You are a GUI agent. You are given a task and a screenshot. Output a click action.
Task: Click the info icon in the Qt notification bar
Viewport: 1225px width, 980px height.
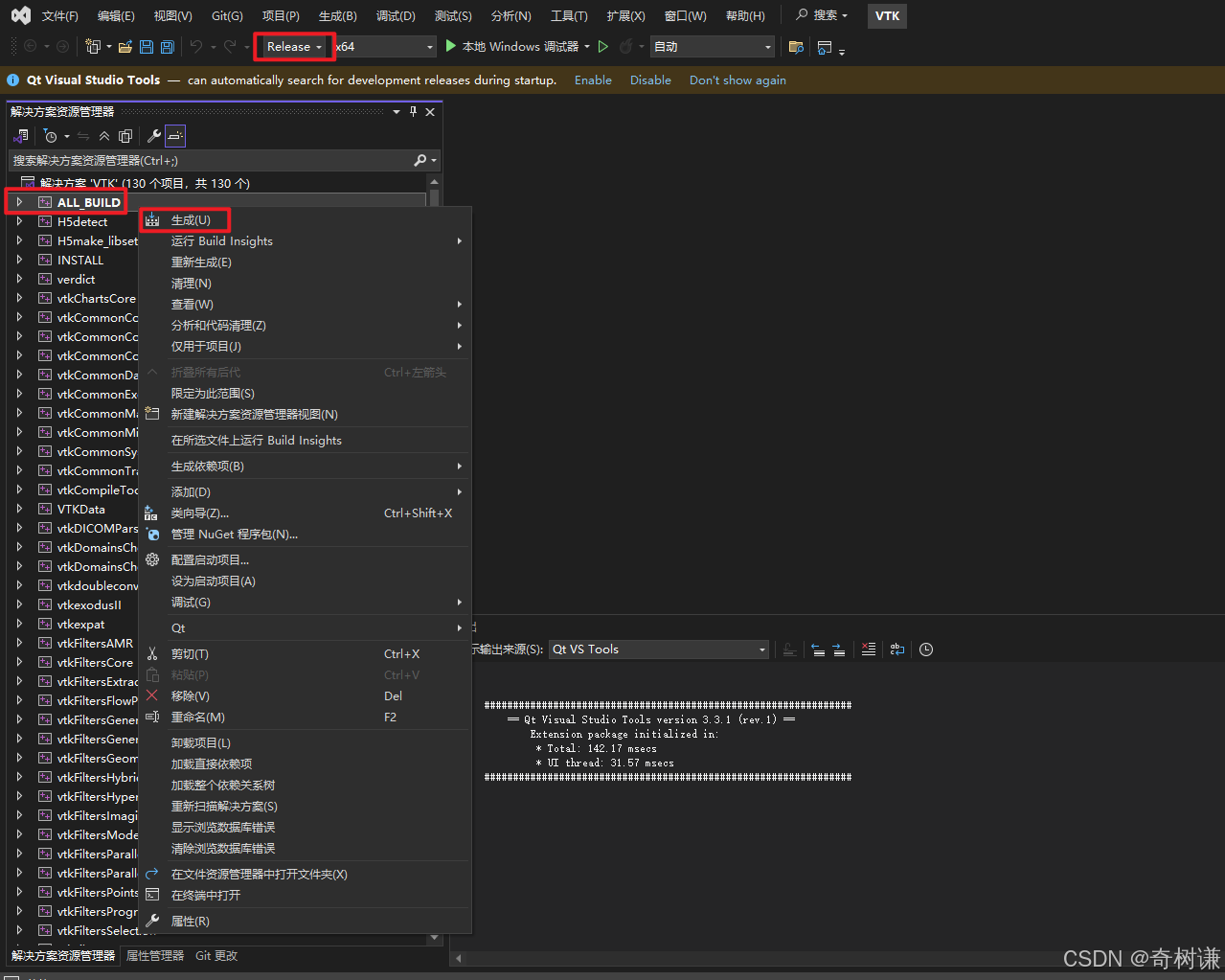point(13,80)
